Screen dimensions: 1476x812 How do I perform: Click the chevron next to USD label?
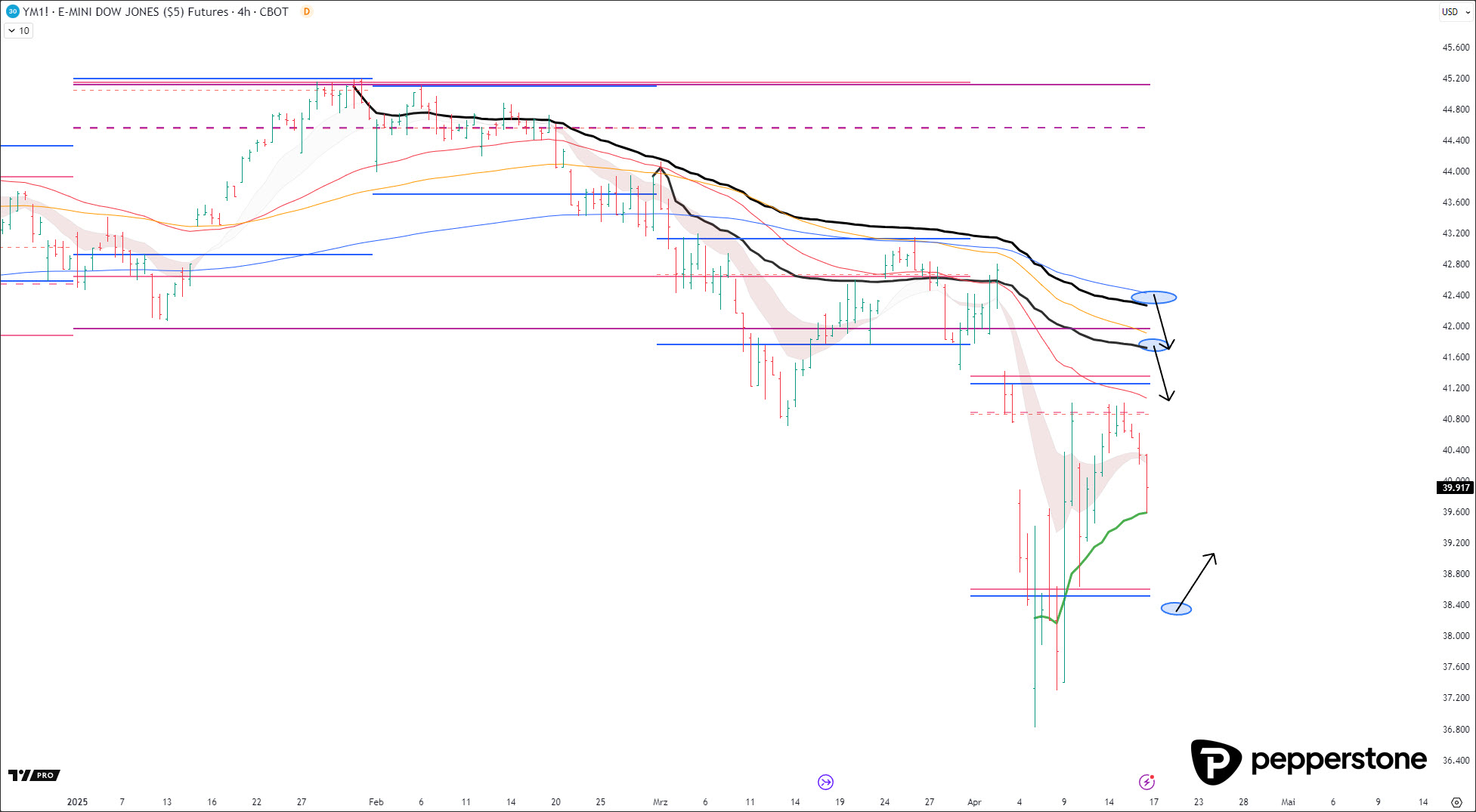point(1463,12)
